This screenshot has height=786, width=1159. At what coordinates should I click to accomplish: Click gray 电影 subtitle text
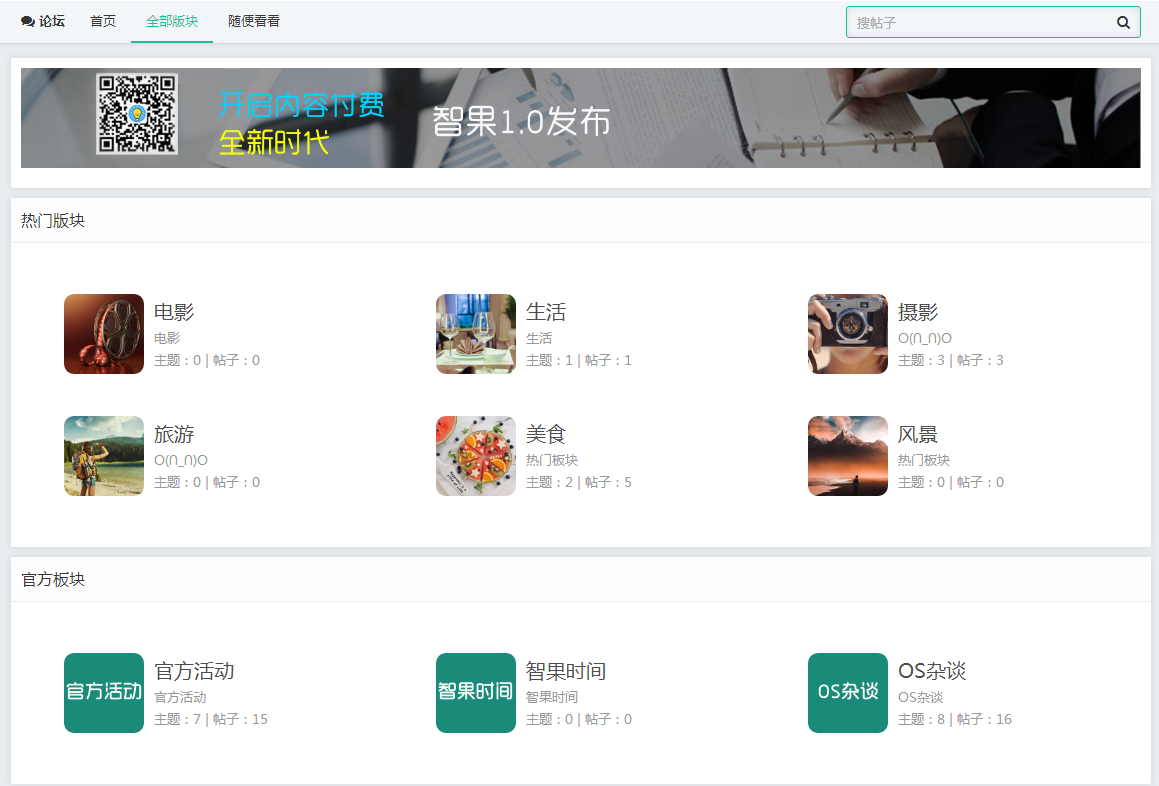pos(167,338)
